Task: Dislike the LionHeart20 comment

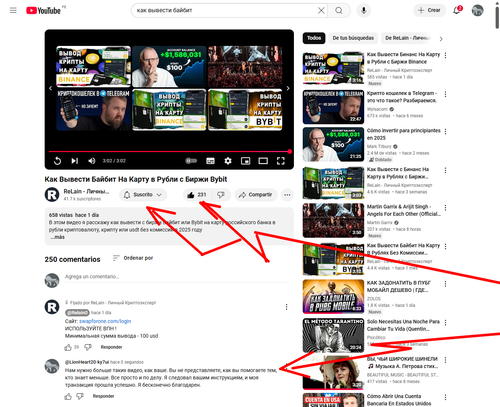Action: pos(80,396)
